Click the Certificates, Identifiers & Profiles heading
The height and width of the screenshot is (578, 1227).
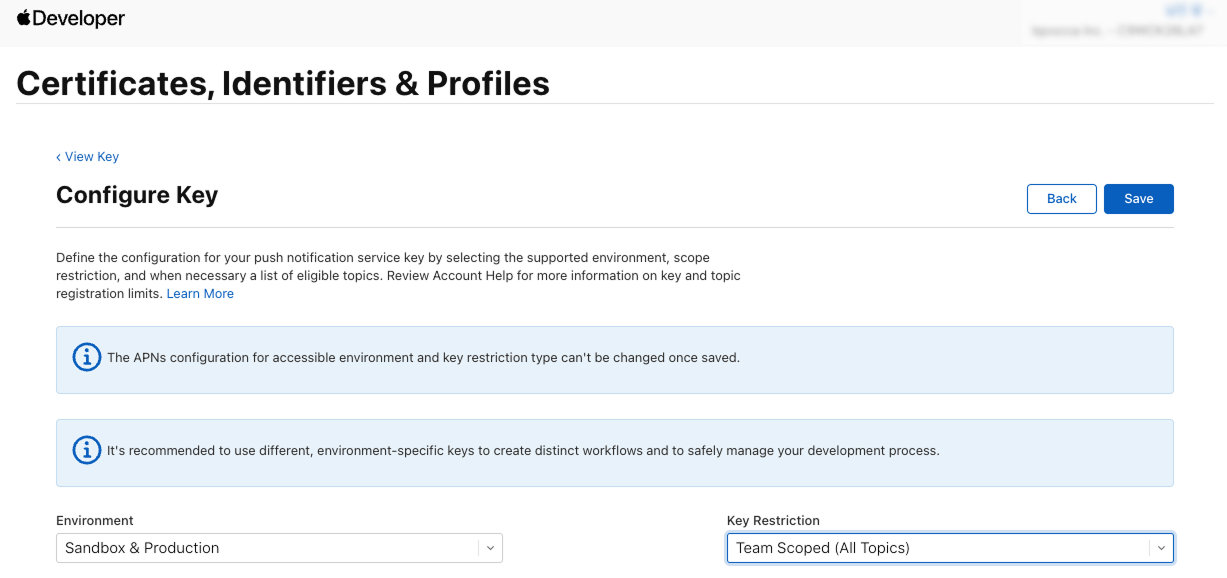(283, 83)
